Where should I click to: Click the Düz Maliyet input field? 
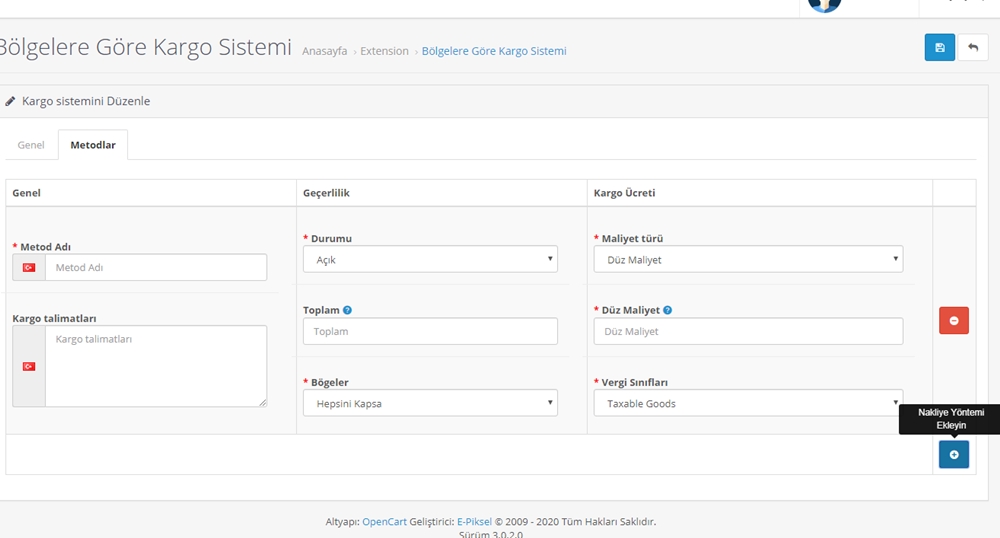click(748, 331)
